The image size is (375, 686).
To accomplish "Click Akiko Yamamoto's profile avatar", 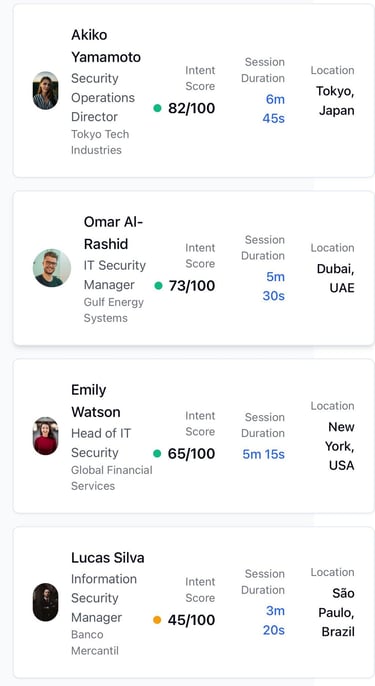I will tap(46, 91).
